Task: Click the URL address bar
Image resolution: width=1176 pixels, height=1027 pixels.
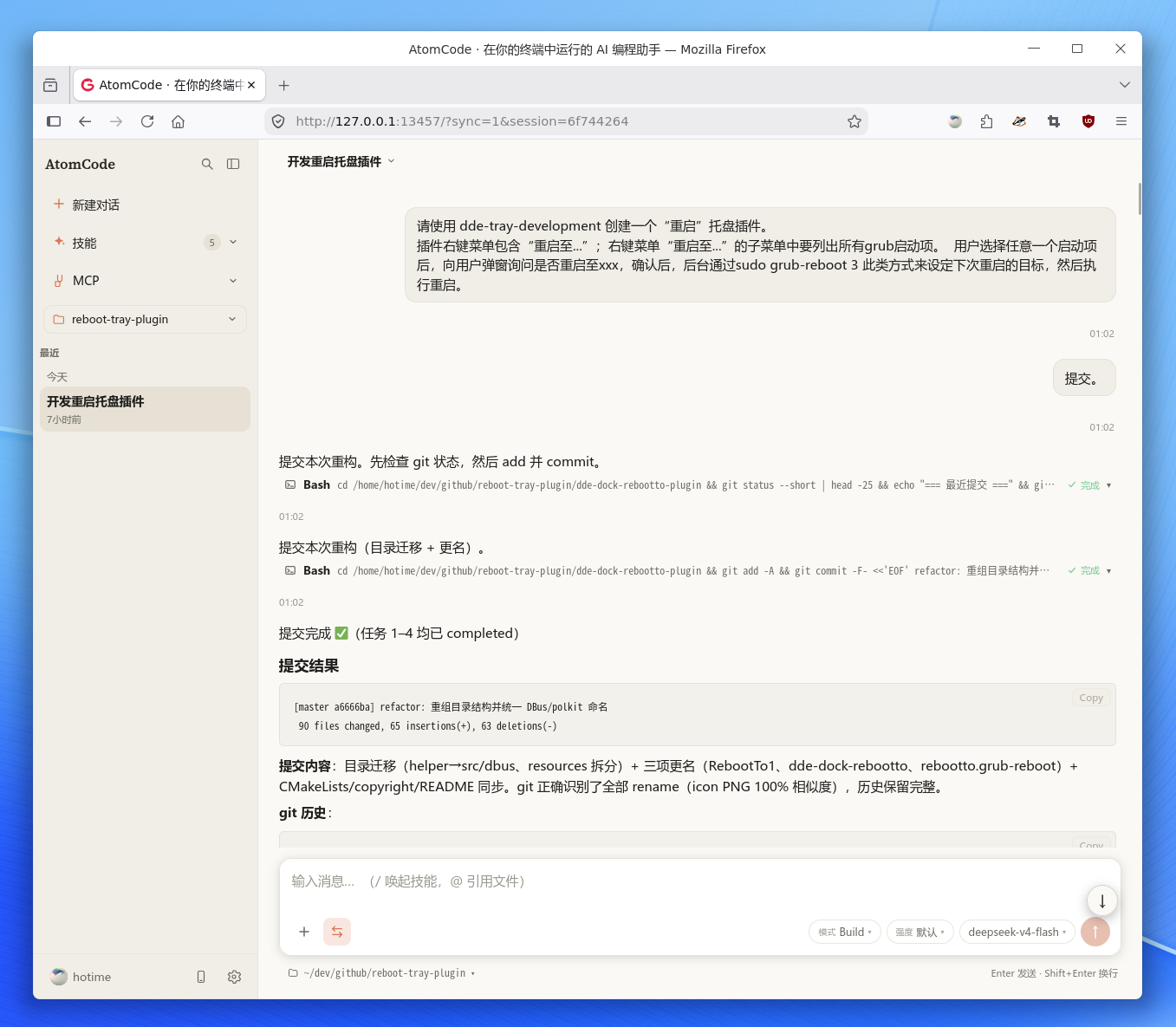Action: tap(567, 121)
